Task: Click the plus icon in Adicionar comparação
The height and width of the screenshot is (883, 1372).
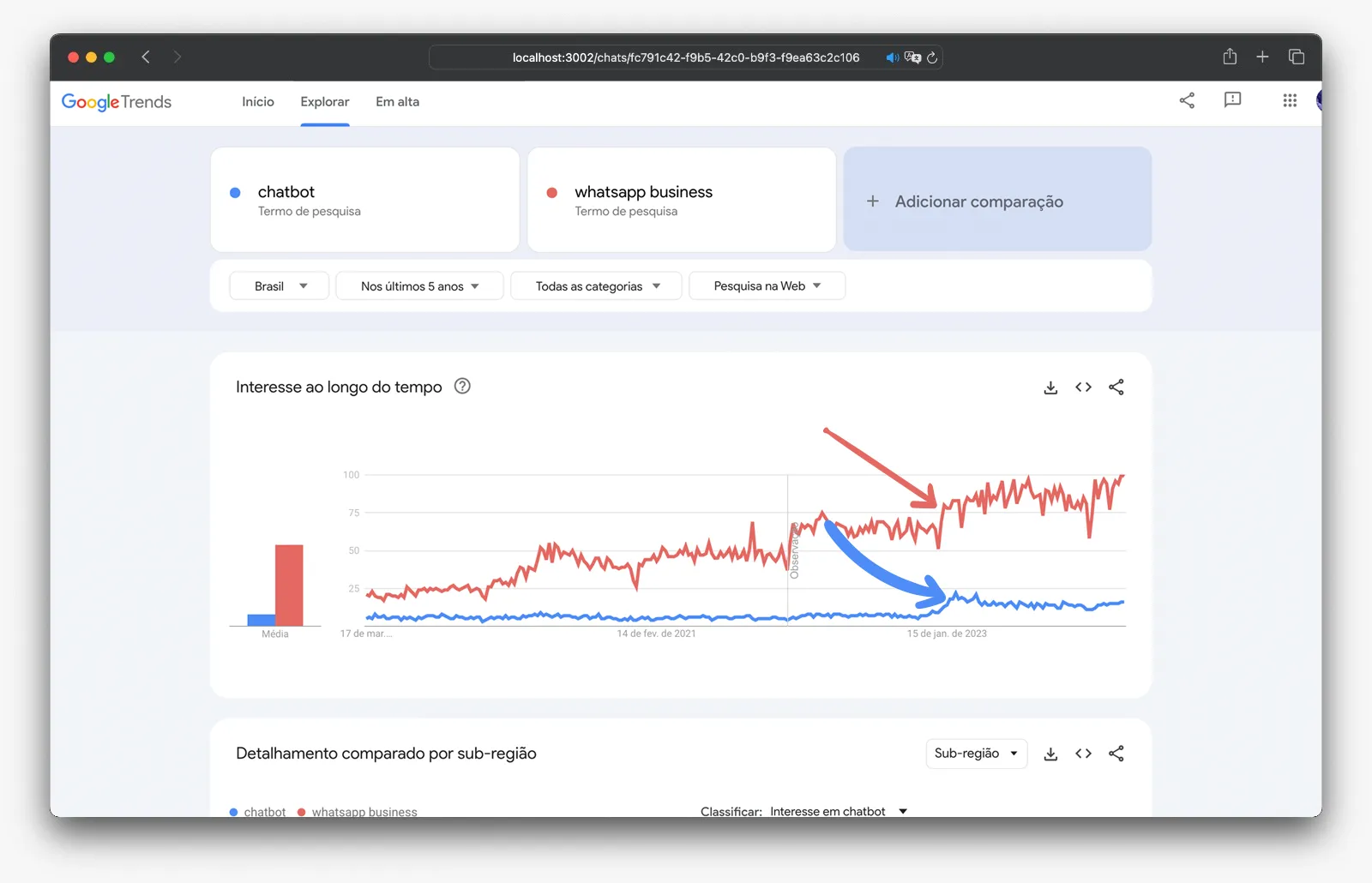Action: click(873, 201)
